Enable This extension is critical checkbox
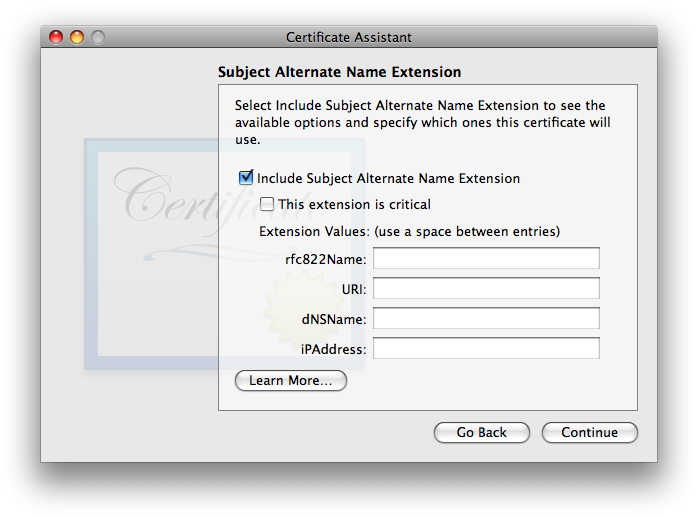Screen dimensions: 698x518 267,204
